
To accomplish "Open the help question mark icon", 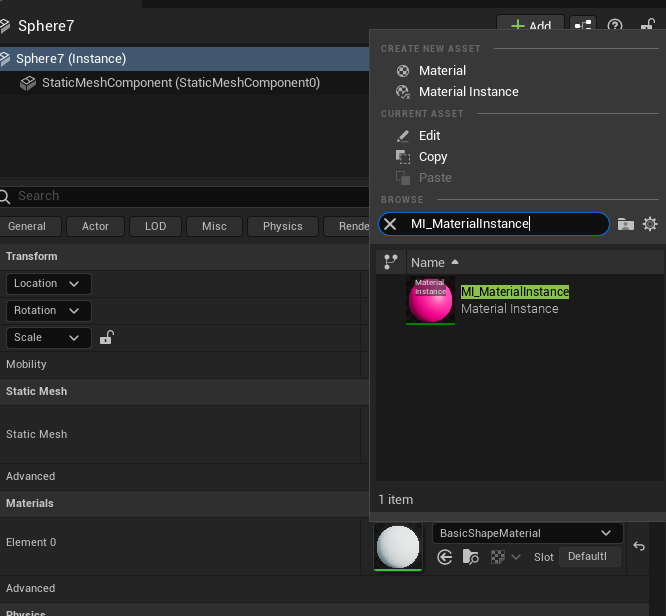I will tap(615, 25).
